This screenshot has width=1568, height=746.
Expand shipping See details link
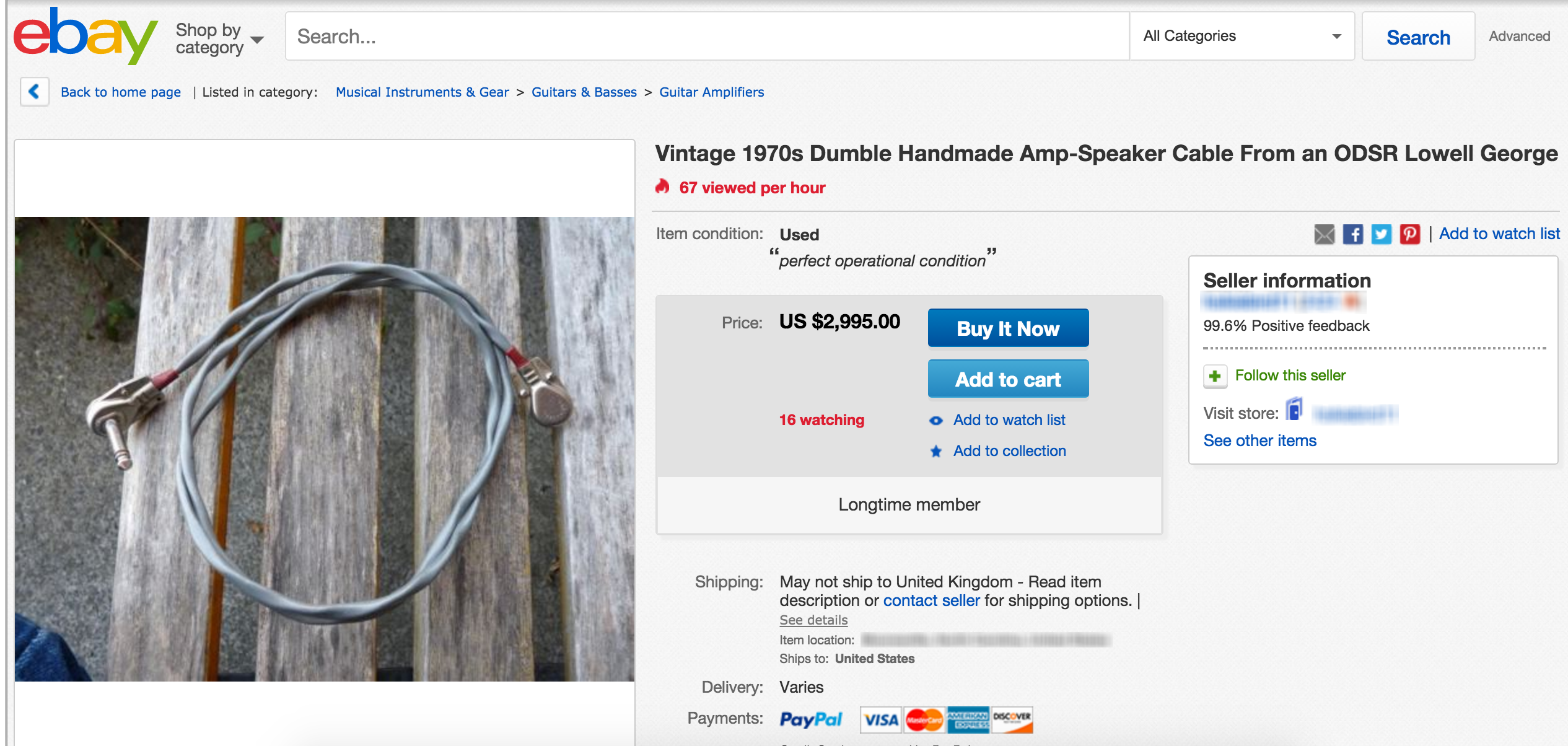click(x=813, y=620)
